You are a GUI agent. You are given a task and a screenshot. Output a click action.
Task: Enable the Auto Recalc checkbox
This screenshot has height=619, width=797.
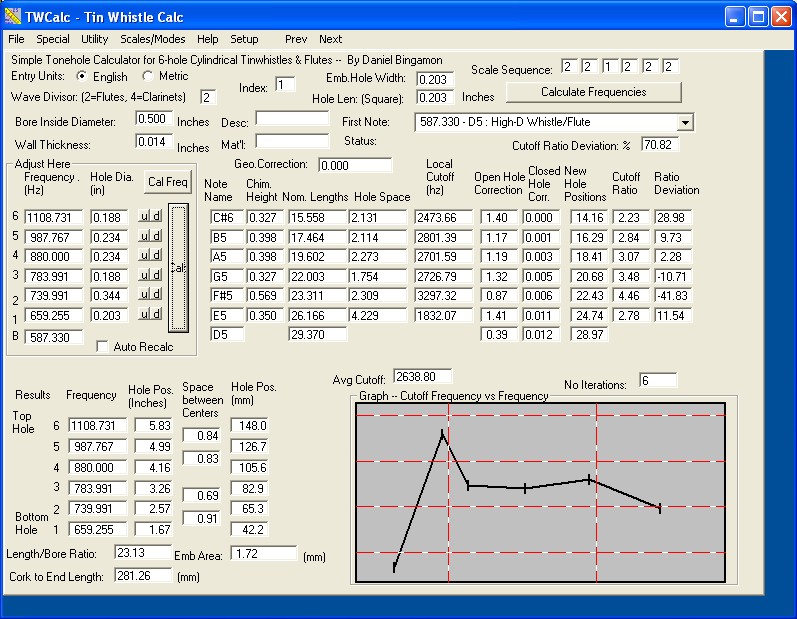click(101, 347)
